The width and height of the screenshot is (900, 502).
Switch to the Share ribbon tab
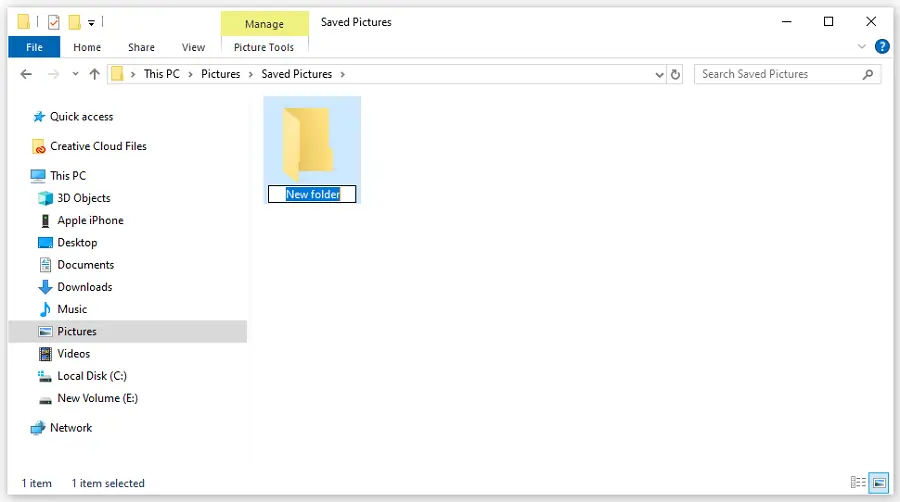(141, 47)
